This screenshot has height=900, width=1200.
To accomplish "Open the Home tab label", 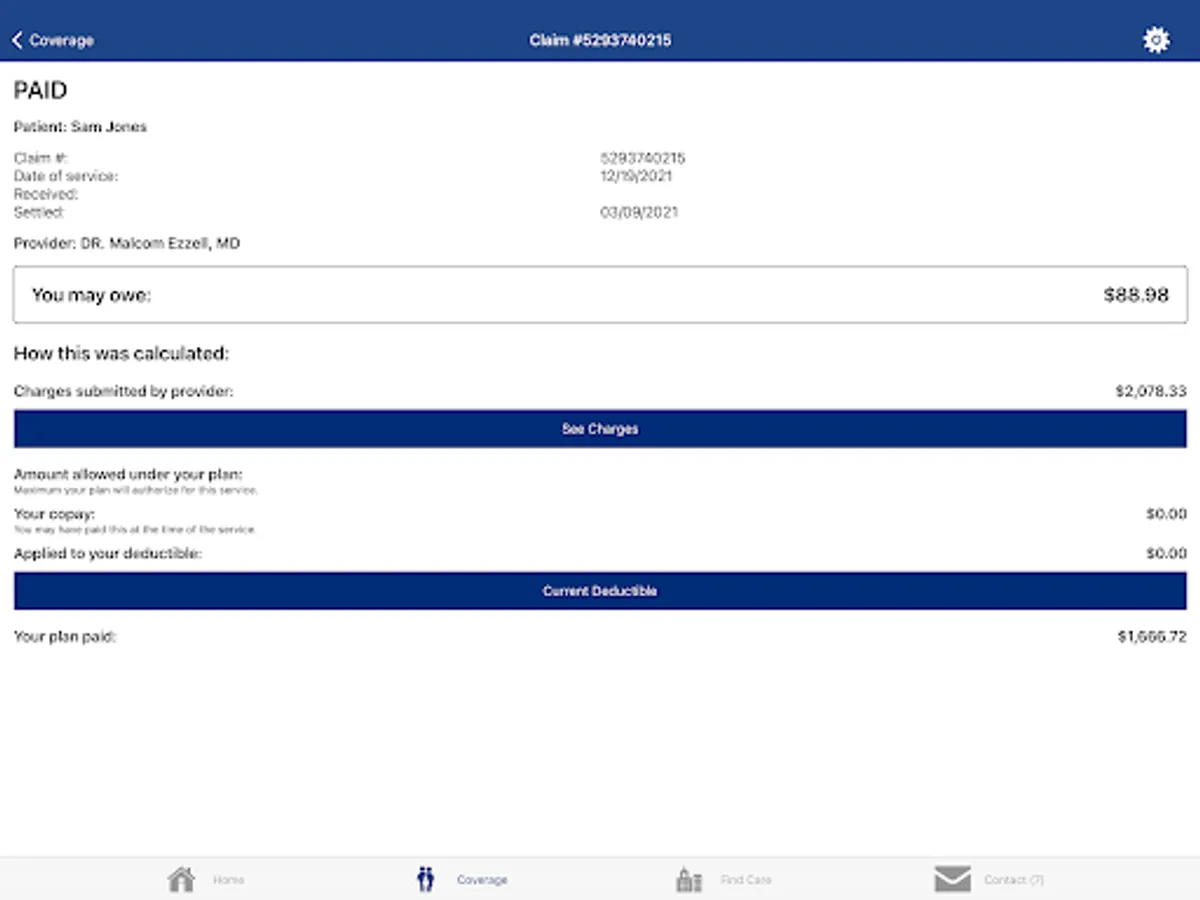I will click(228, 880).
